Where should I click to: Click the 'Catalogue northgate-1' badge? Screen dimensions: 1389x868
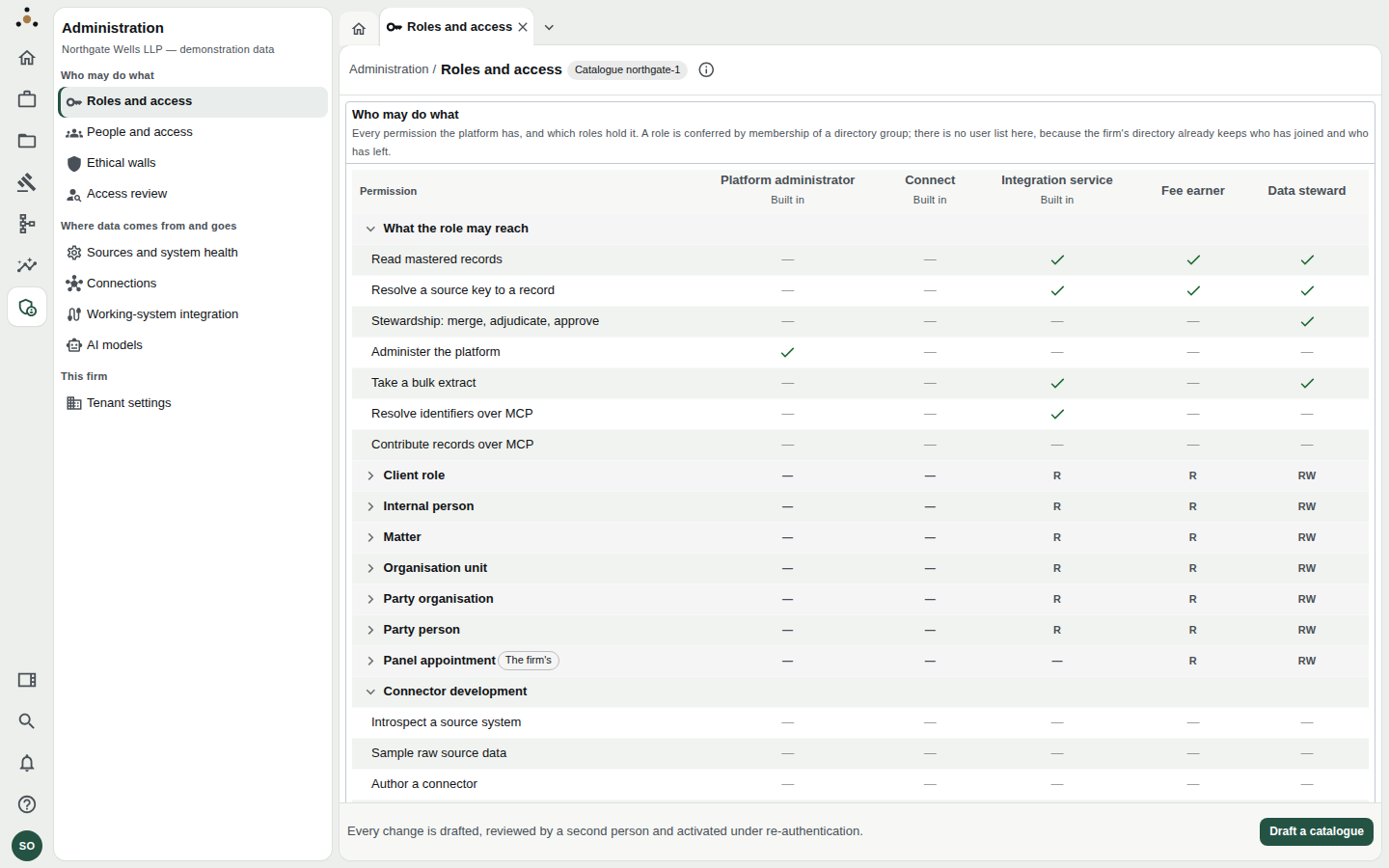(627, 69)
